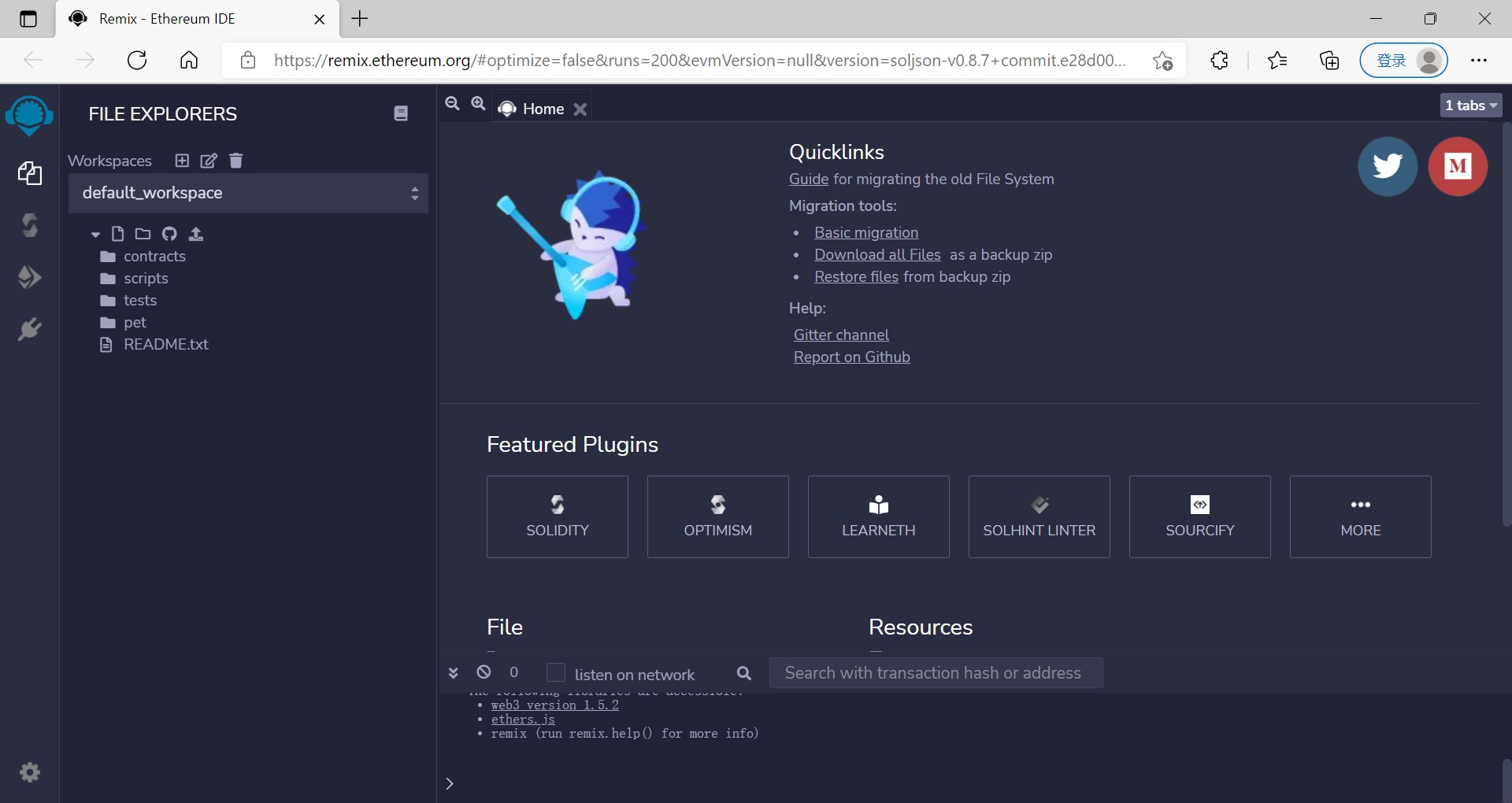1512x803 pixels.
Task: Click Download all Files link
Action: [x=877, y=254]
